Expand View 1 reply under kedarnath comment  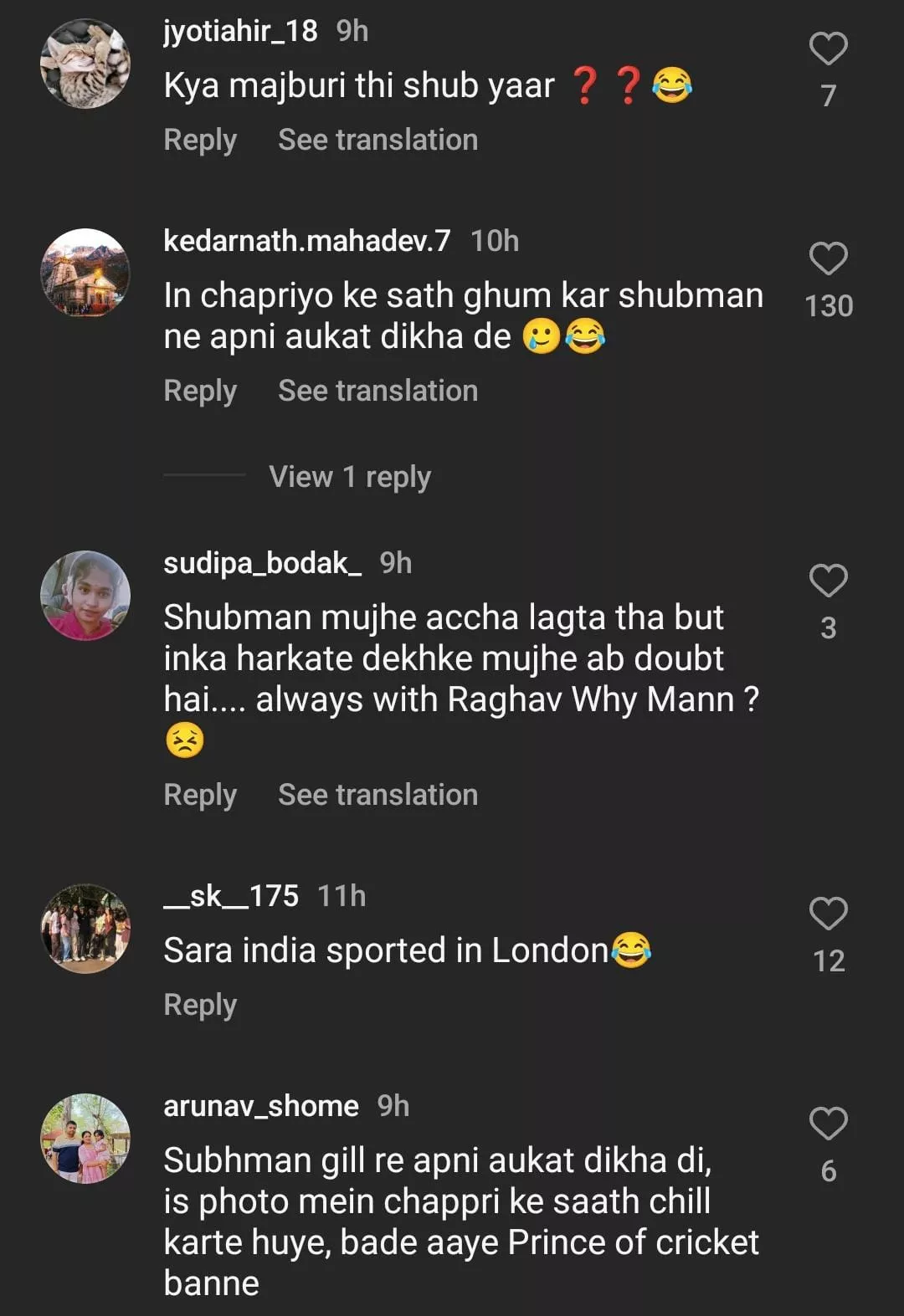tap(350, 477)
